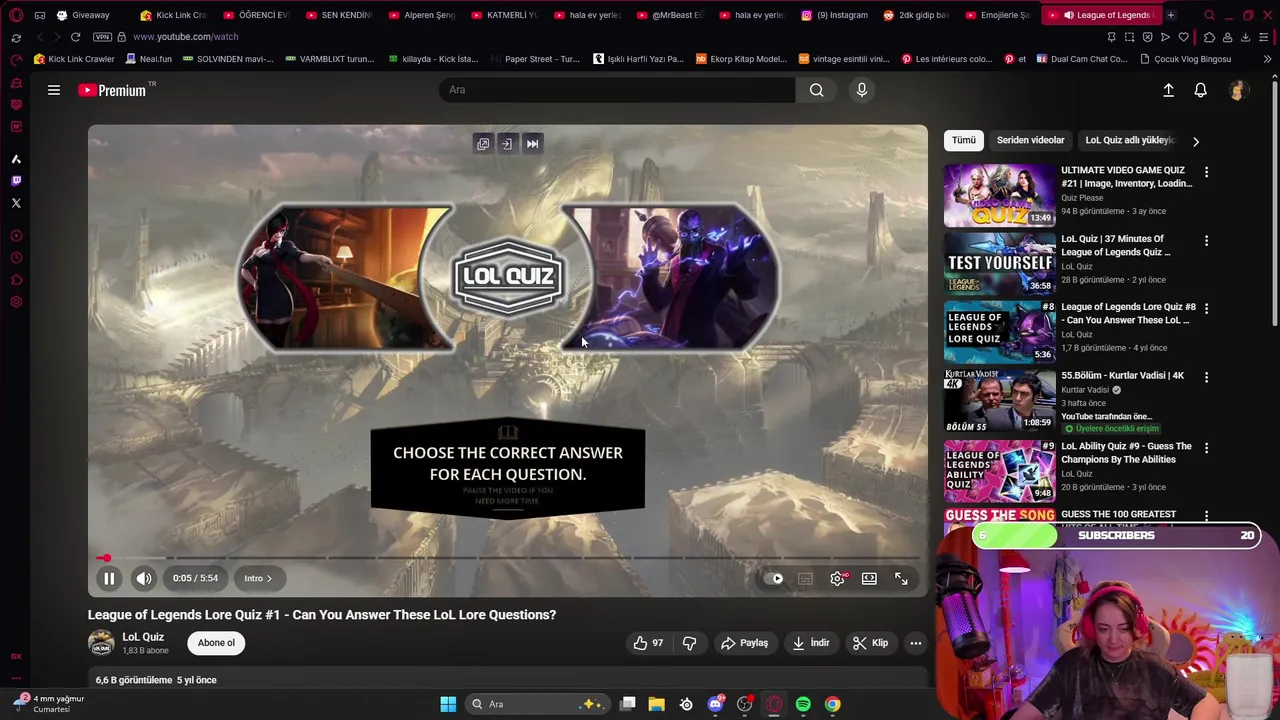
Task: Open the Neal.fun bookmark
Action: [x=148, y=59]
